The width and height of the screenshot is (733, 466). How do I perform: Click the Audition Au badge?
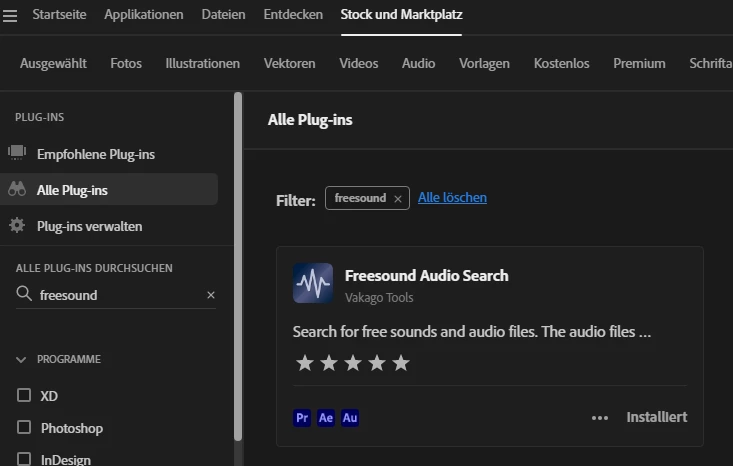[350, 417]
